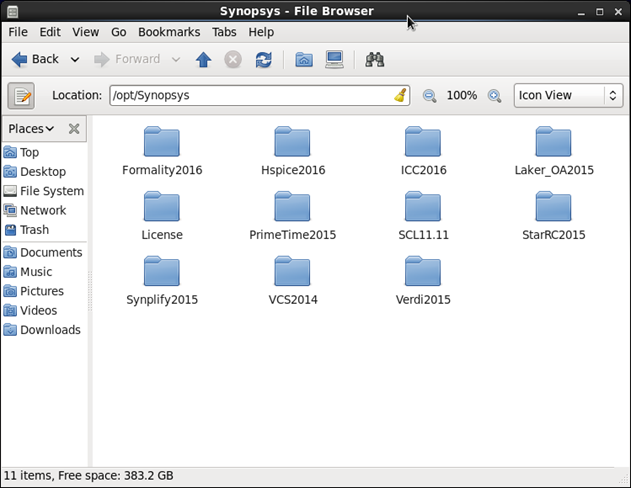This screenshot has height=488, width=631.
Task: Open File System in Places sidebar
Action: point(43,191)
